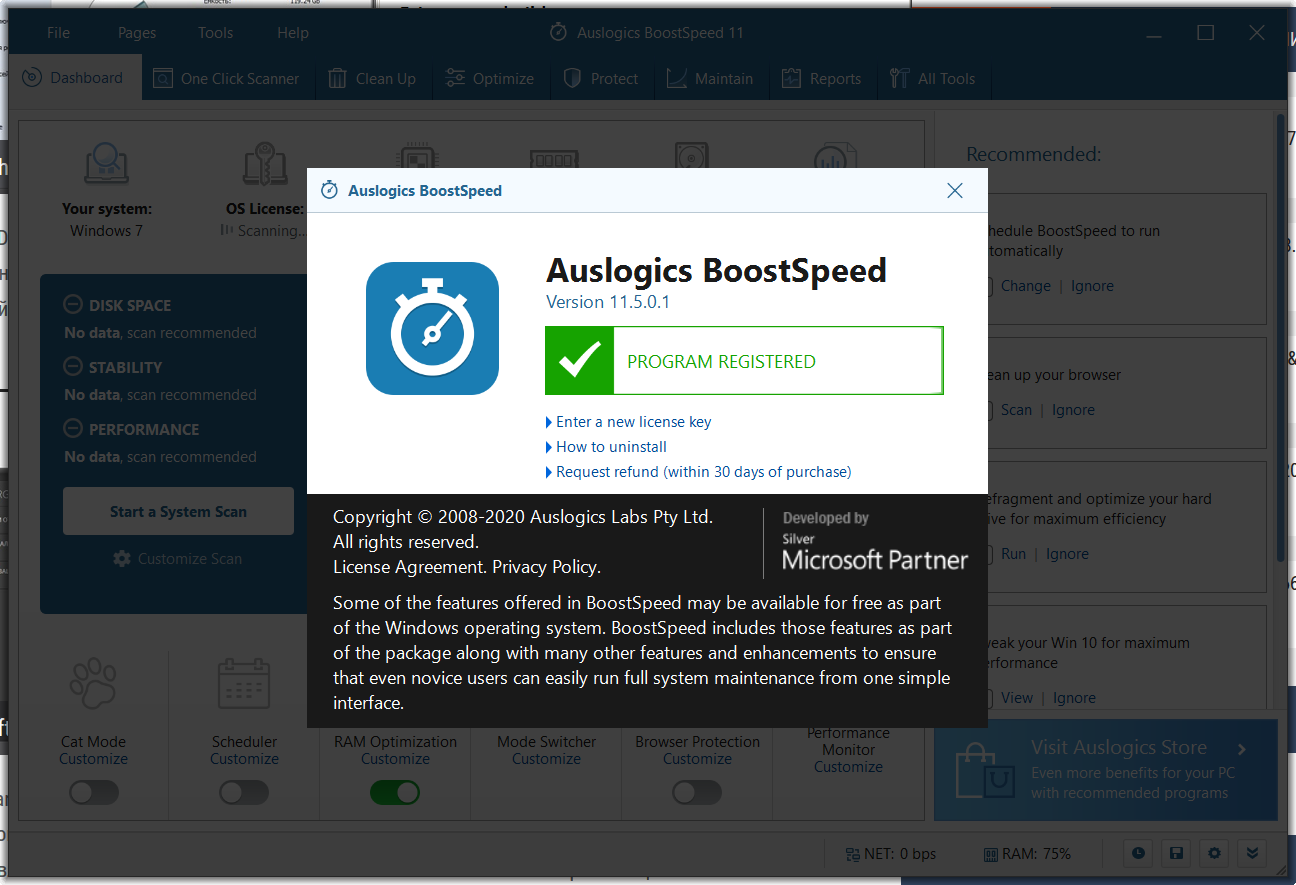Screen dimensions: 1296x885
Task: Collapse the STABILITY section
Action: pos(72,367)
